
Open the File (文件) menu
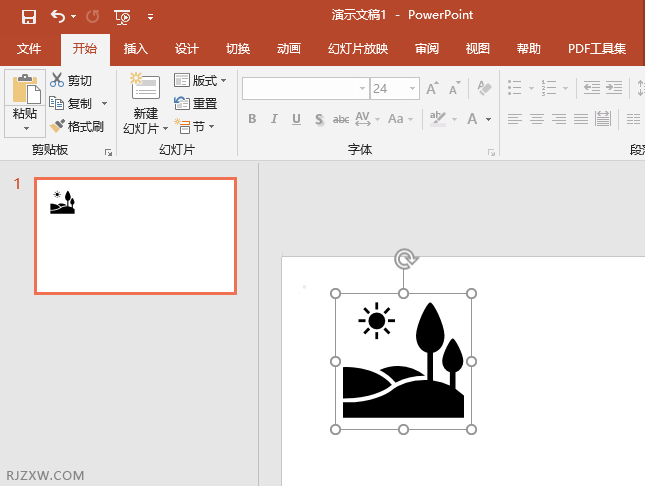tap(29, 49)
